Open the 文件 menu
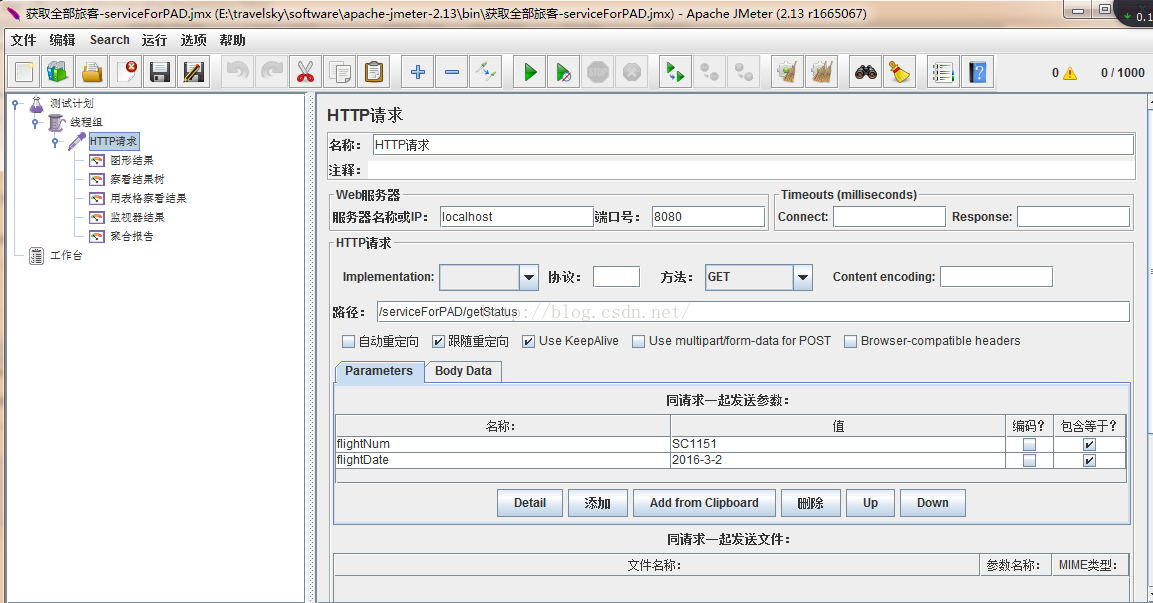This screenshot has height=603, width=1153. 24,40
